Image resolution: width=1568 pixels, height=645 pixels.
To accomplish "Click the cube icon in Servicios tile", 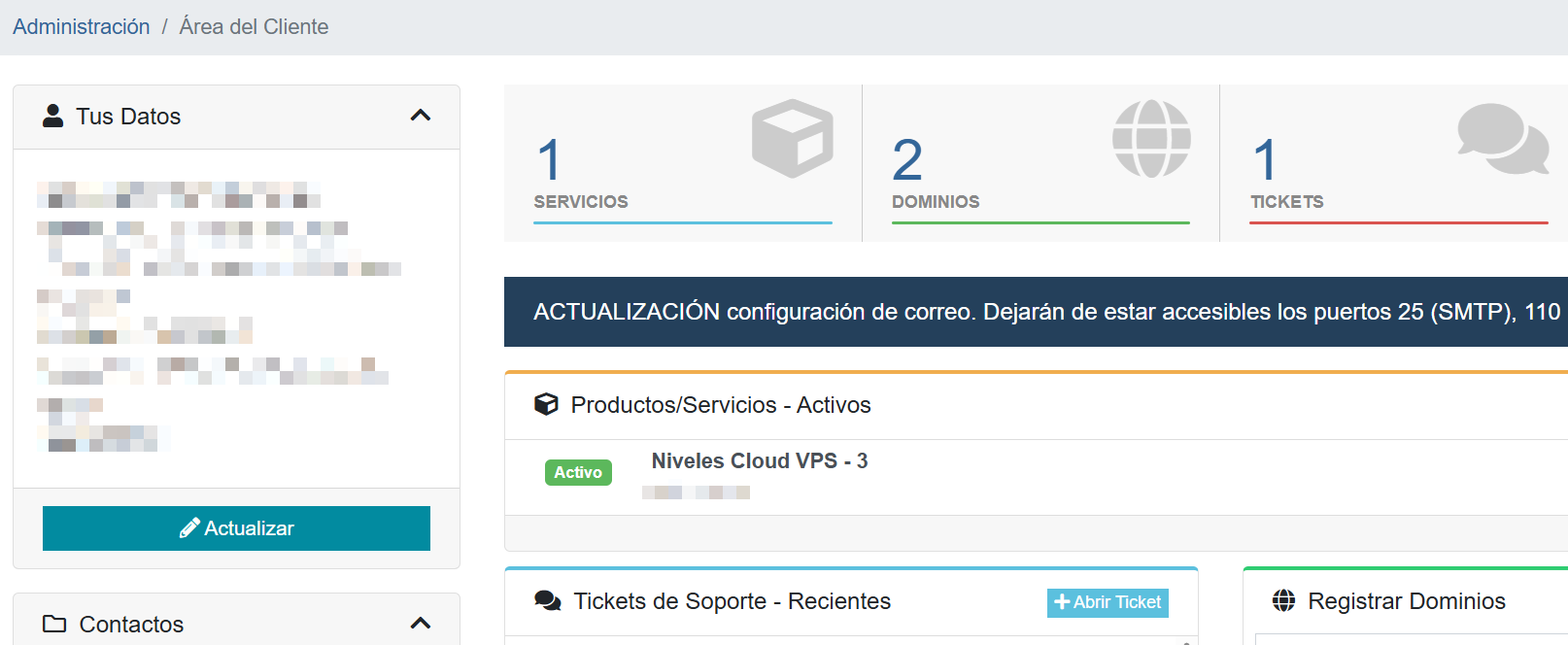I will pyautogui.click(x=792, y=139).
